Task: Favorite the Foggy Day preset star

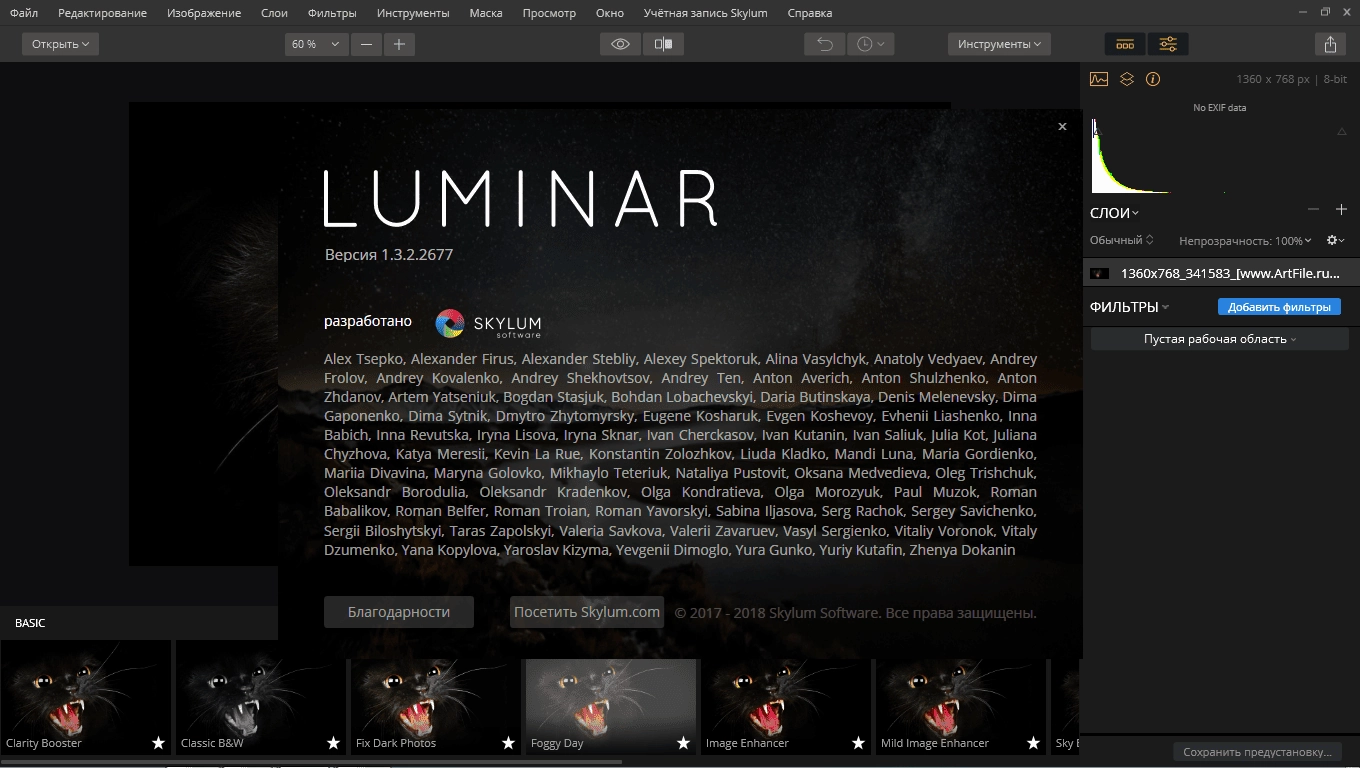Action: (x=683, y=743)
